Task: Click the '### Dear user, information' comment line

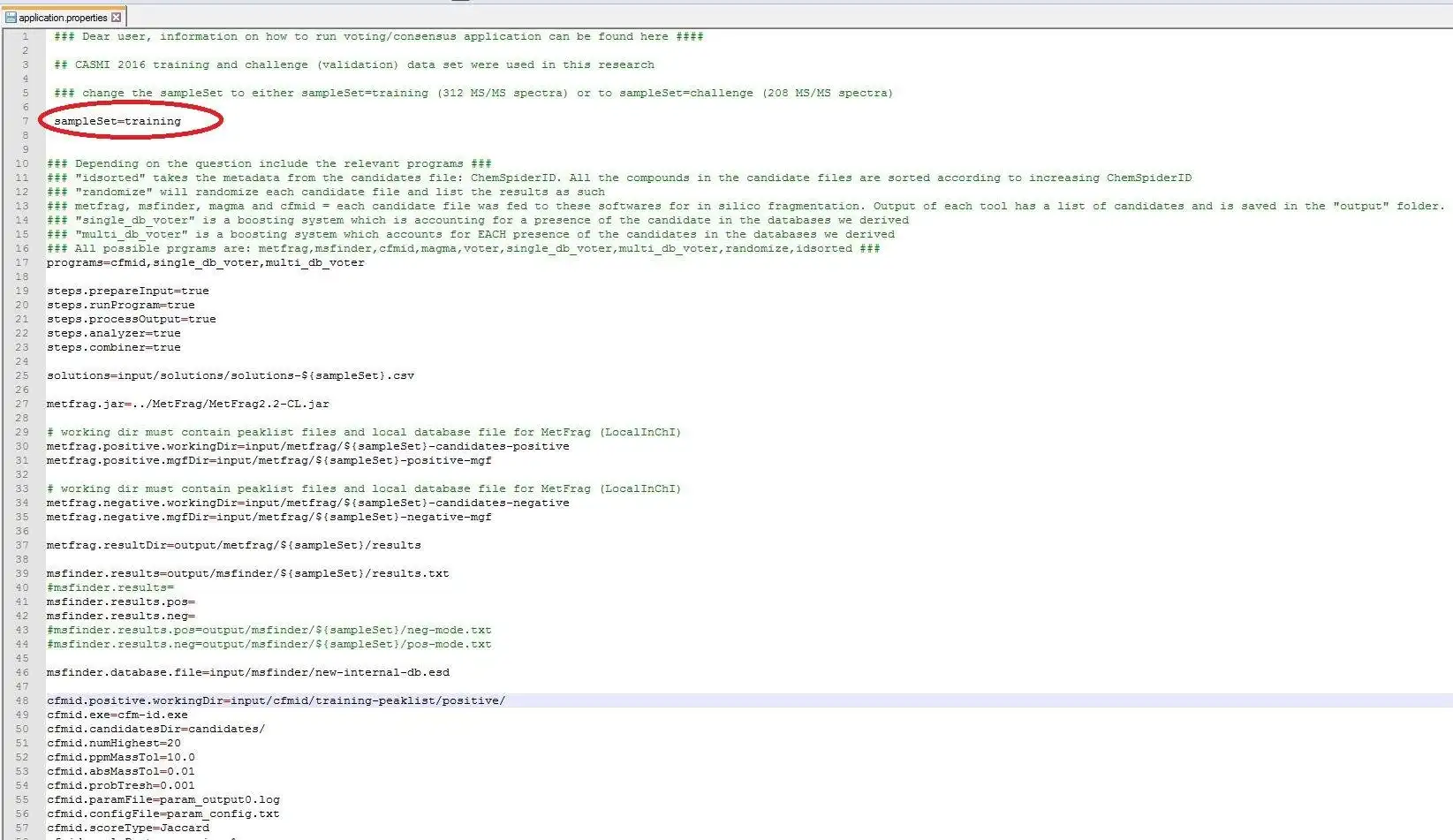Action: (x=379, y=36)
